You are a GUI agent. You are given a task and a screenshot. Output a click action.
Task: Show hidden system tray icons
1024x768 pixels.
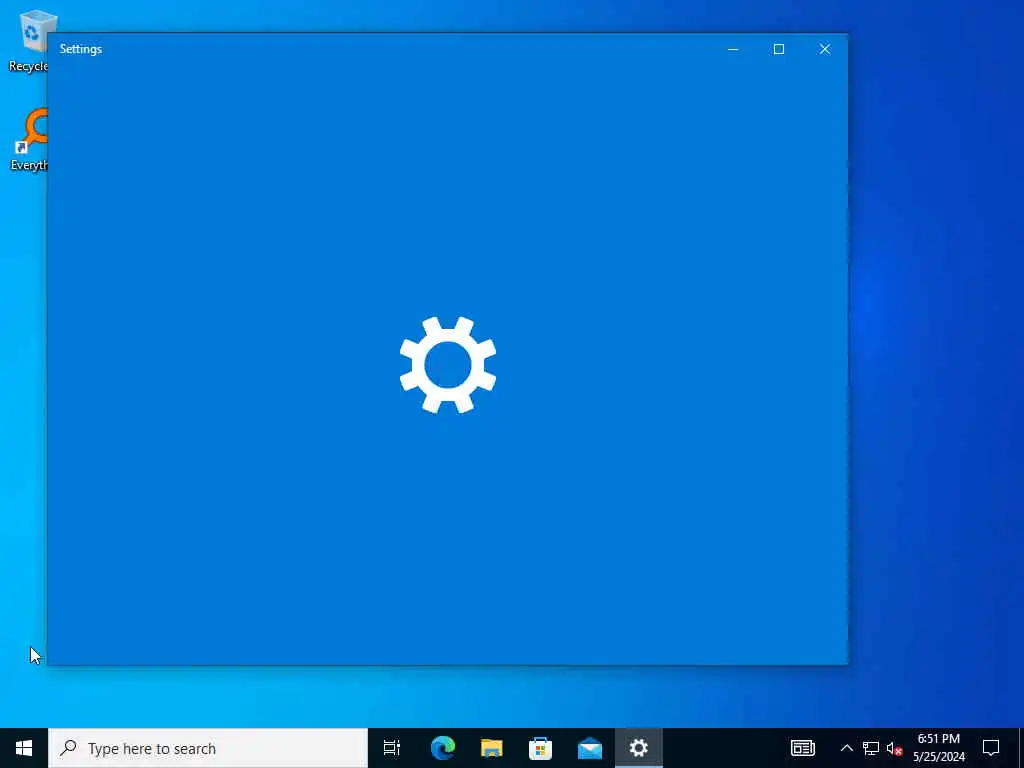pyautogui.click(x=846, y=748)
